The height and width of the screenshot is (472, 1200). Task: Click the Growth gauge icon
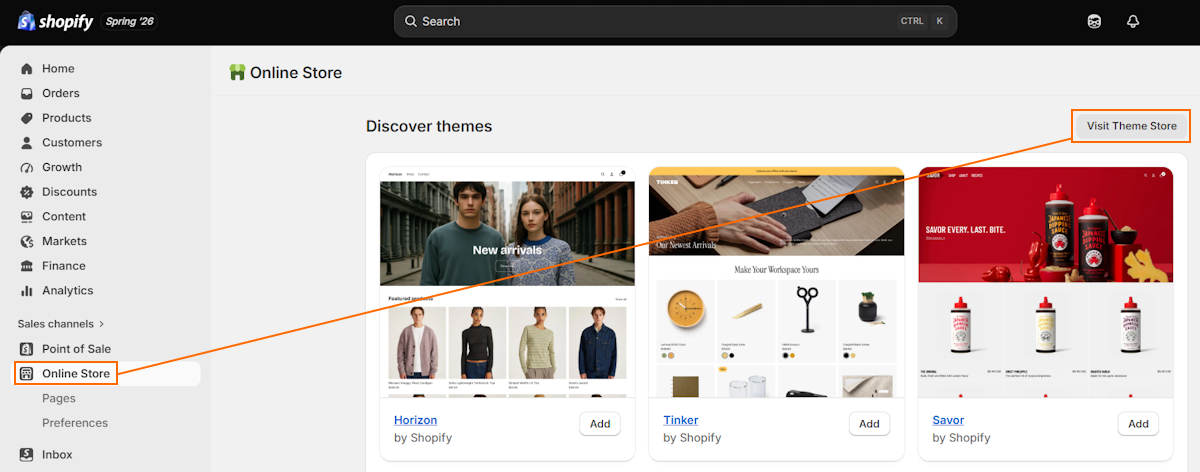tap(27, 167)
